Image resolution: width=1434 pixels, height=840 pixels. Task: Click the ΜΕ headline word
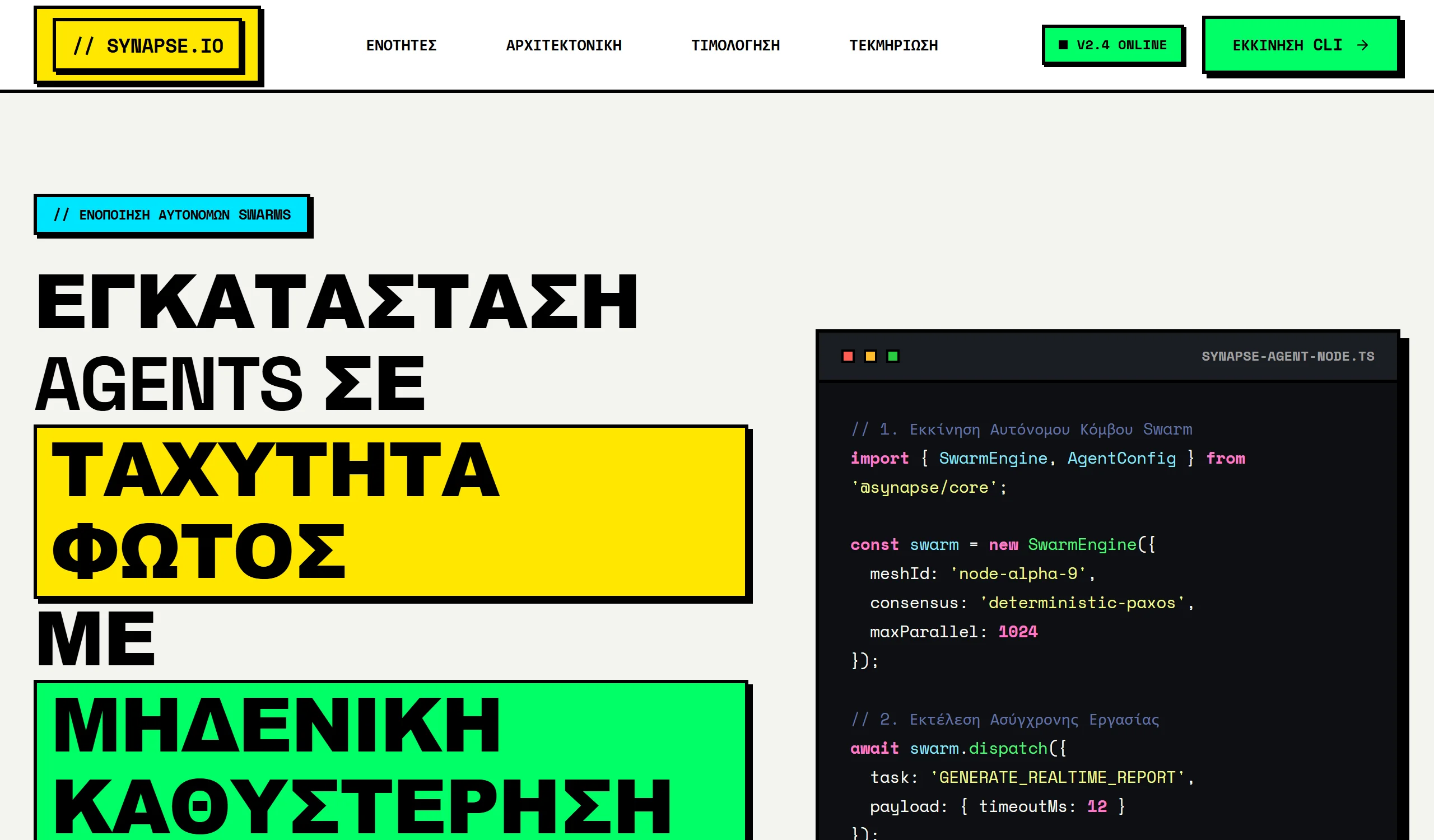coord(96,637)
